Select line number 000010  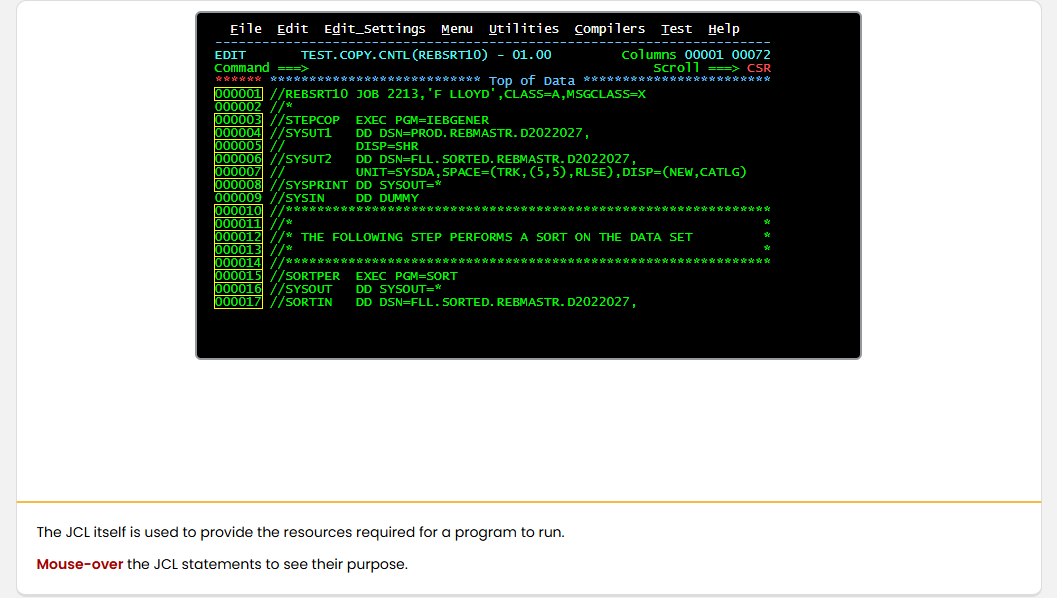pos(238,211)
